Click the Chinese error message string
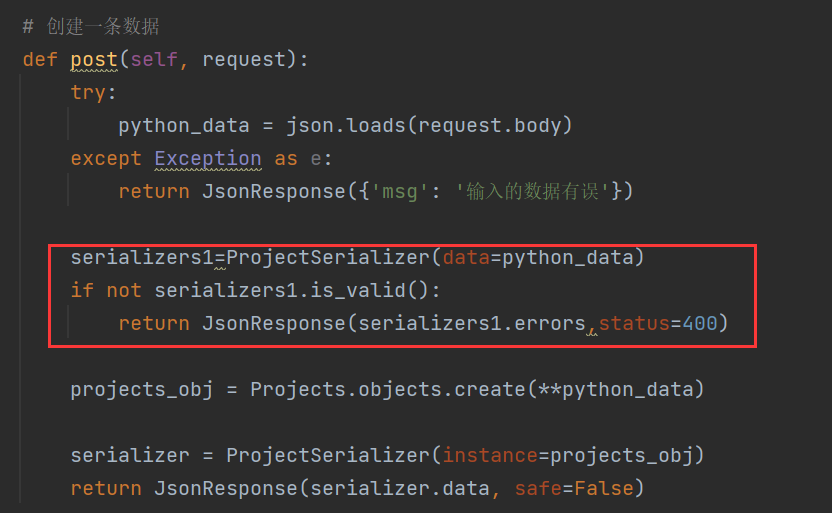This screenshot has height=513, width=832. (532, 192)
